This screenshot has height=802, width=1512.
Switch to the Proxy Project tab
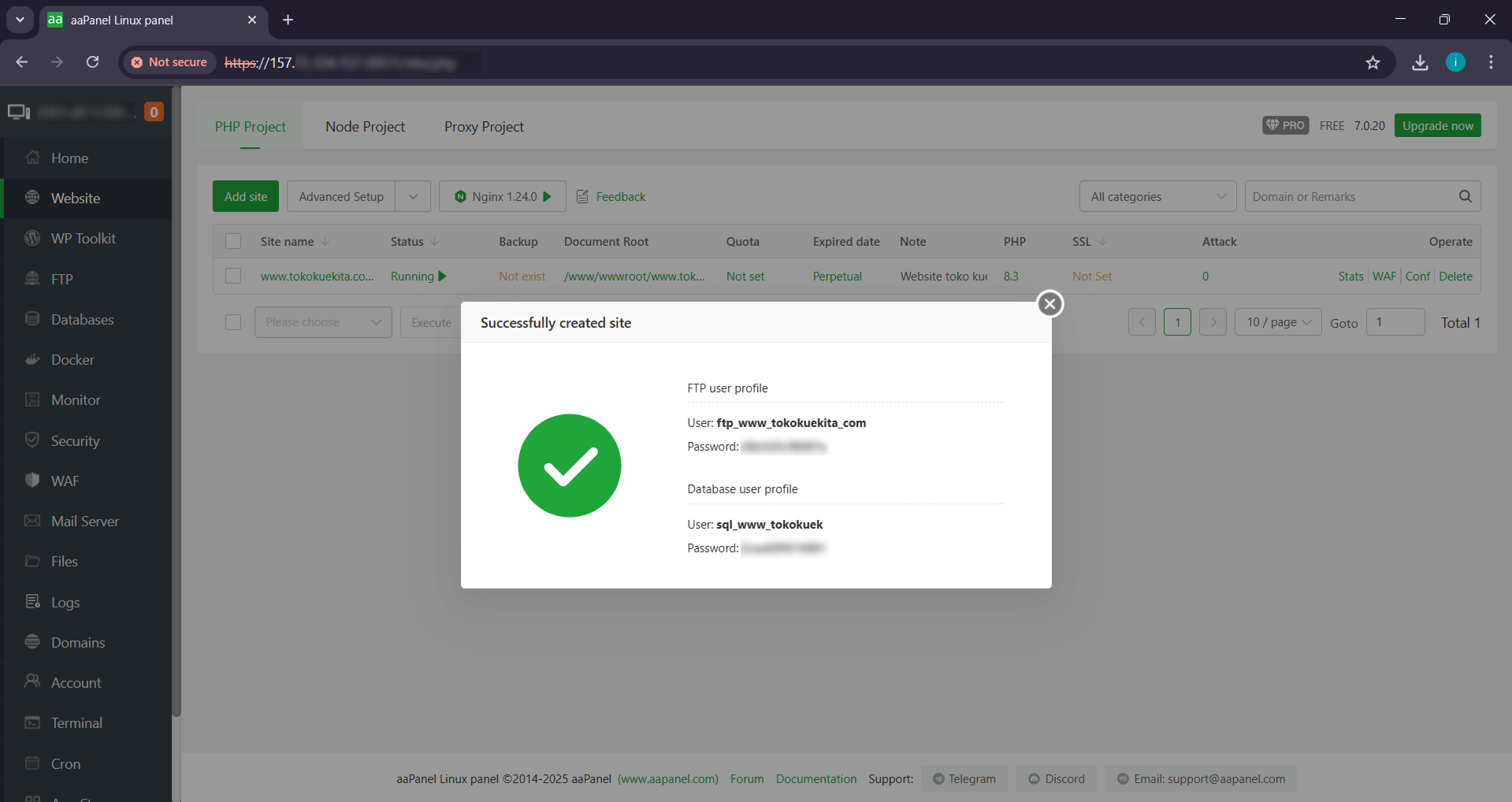pyautogui.click(x=484, y=127)
